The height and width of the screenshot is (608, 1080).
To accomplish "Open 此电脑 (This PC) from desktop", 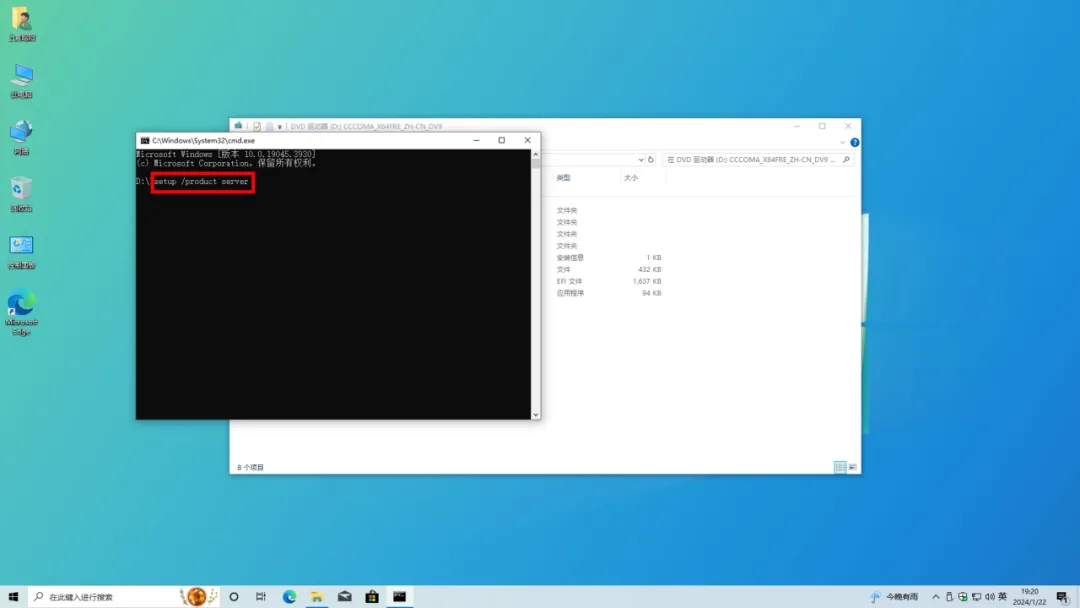I will (x=22, y=78).
